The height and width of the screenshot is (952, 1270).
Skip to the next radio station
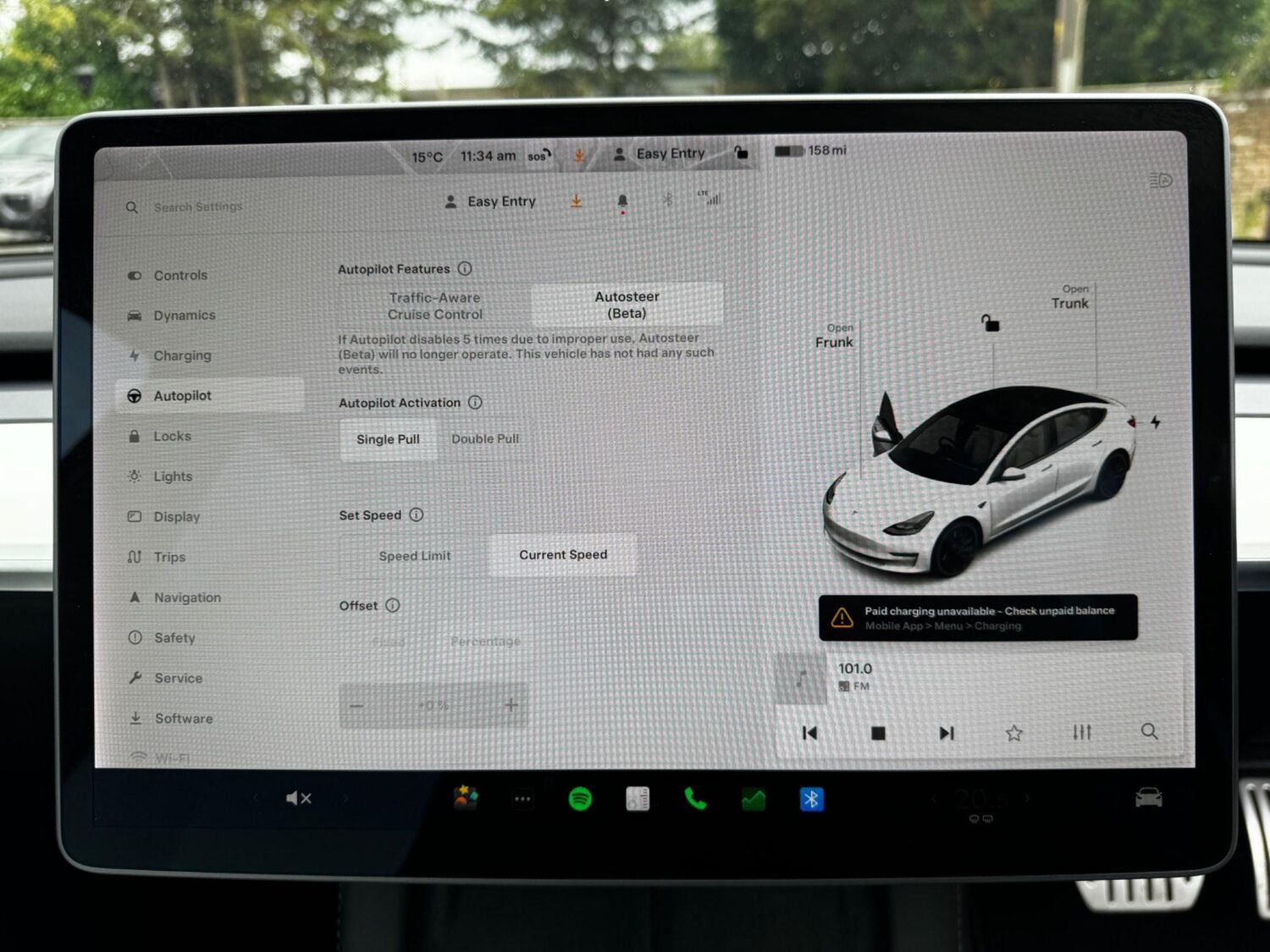pos(947,733)
